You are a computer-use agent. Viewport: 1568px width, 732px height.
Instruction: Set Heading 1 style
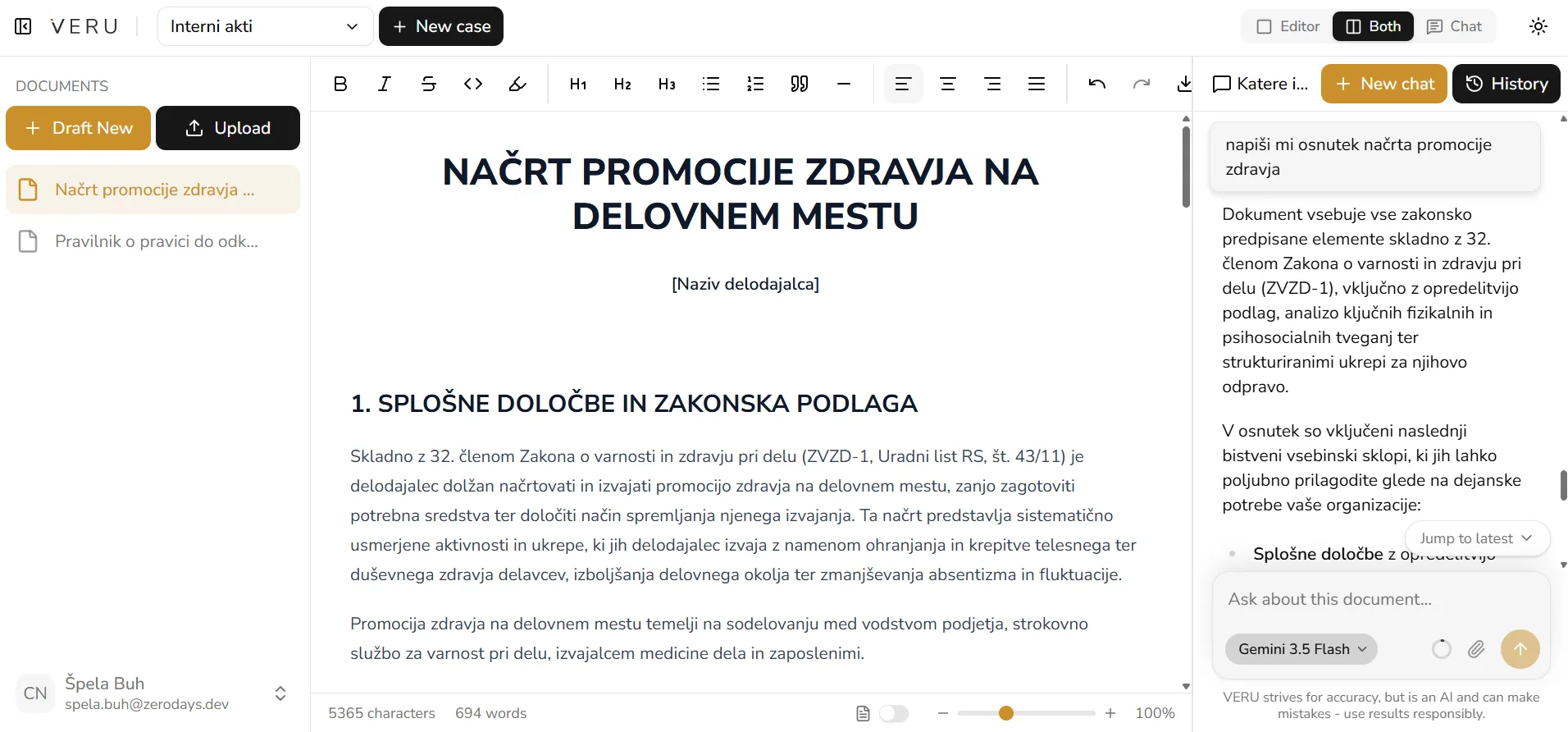point(578,84)
